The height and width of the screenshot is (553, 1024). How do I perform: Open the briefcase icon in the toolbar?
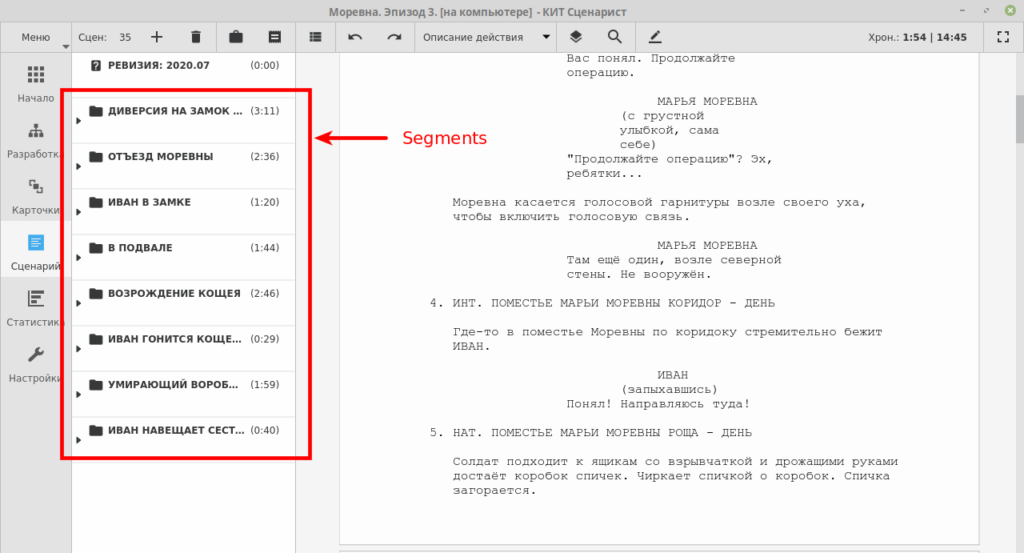pyautogui.click(x=236, y=37)
